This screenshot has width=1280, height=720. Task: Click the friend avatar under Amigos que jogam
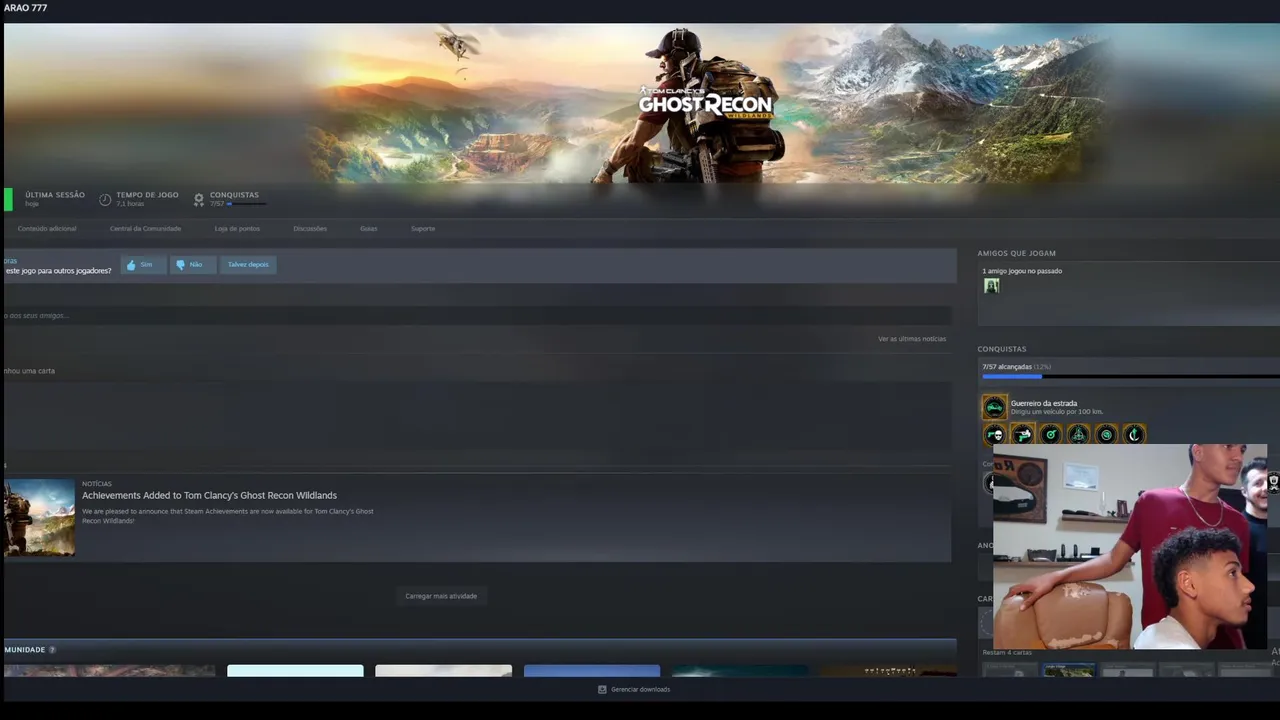click(991, 286)
